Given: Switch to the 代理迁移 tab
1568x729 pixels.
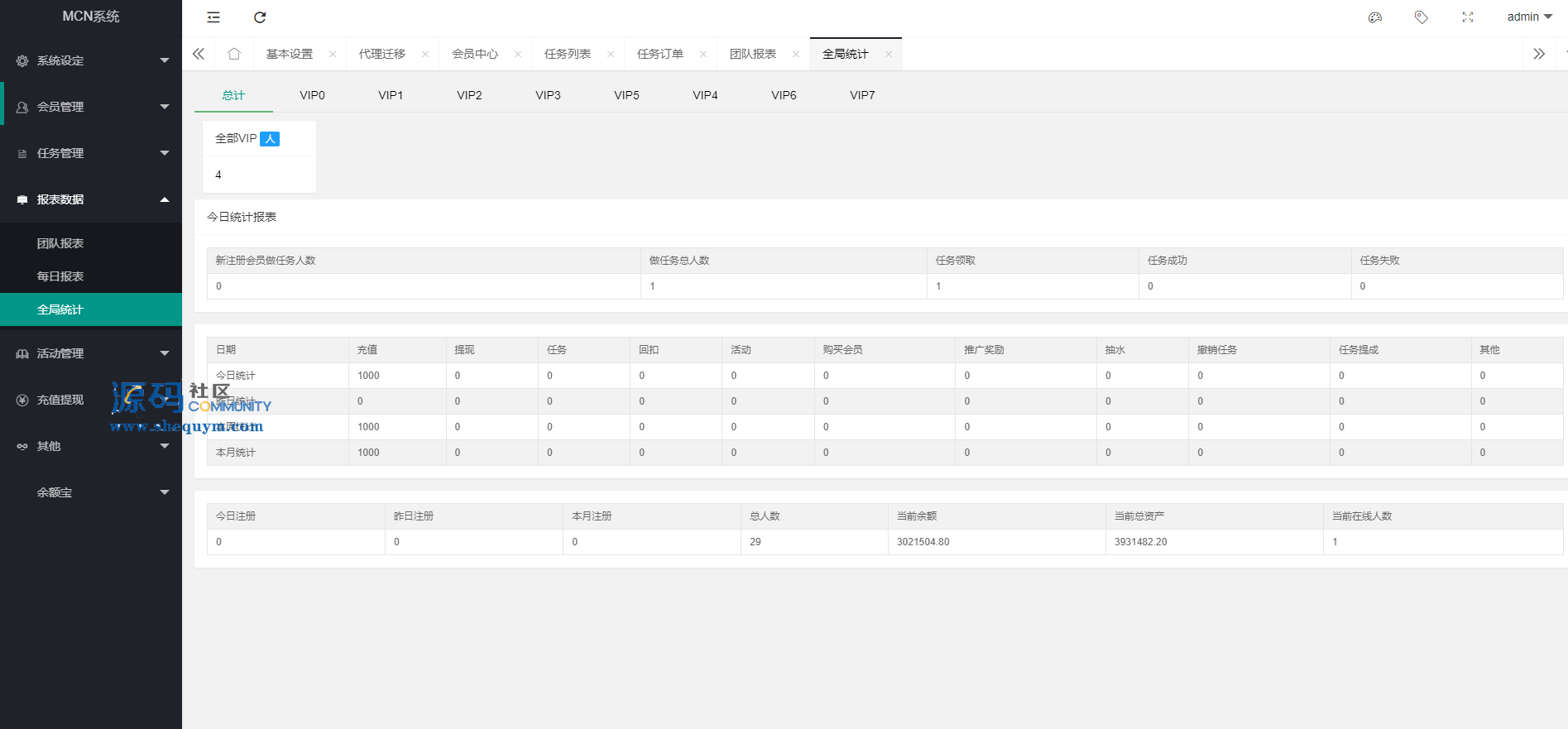Looking at the screenshot, I should coord(382,54).
